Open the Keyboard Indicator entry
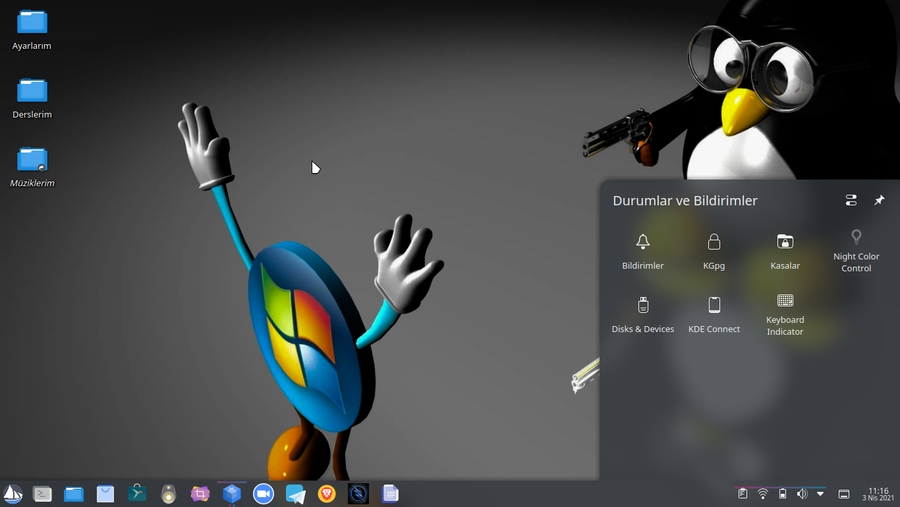Screen dimensions: 900x507 pos(785,313)
